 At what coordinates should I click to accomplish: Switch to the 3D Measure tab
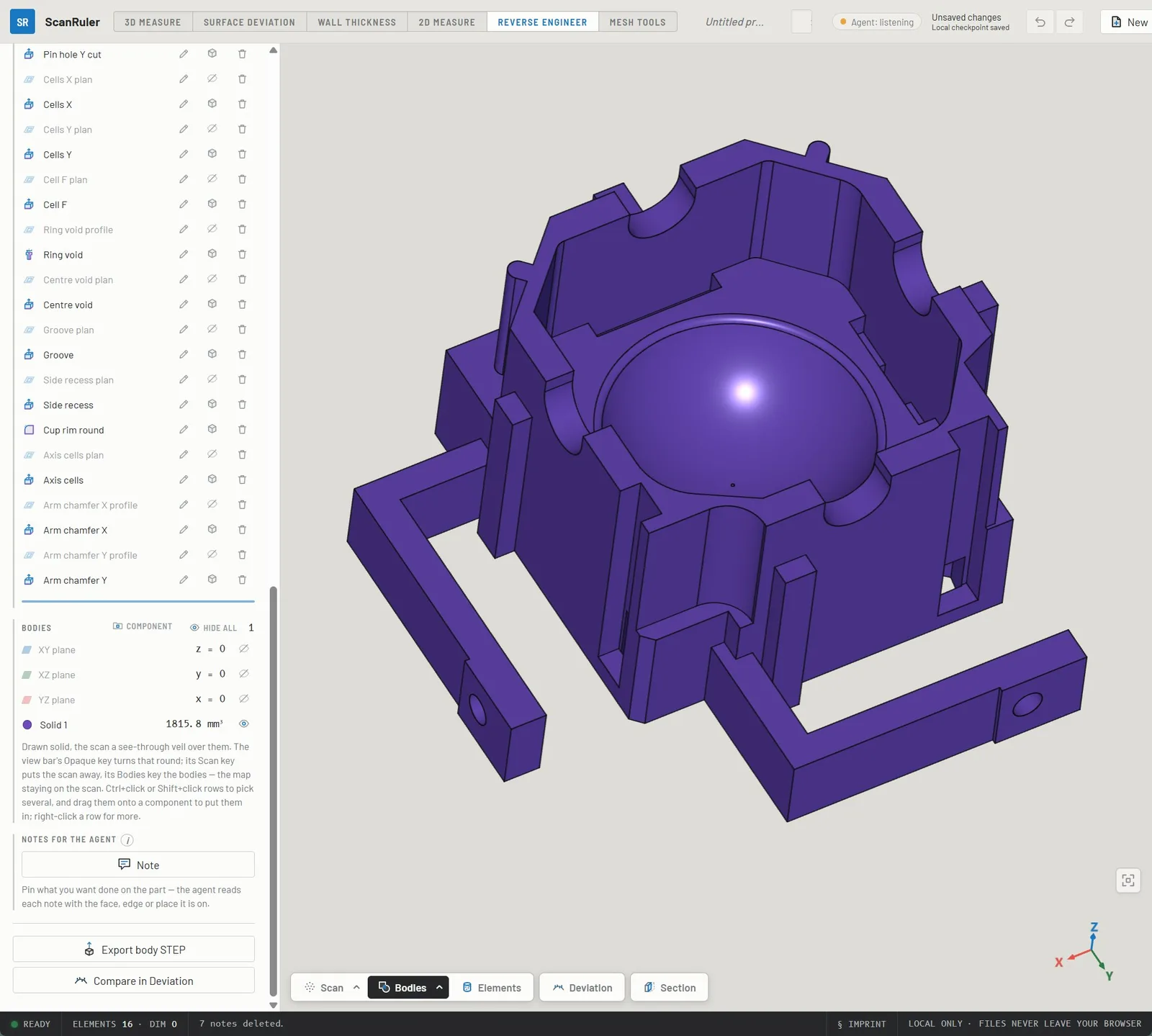[153, 22]
